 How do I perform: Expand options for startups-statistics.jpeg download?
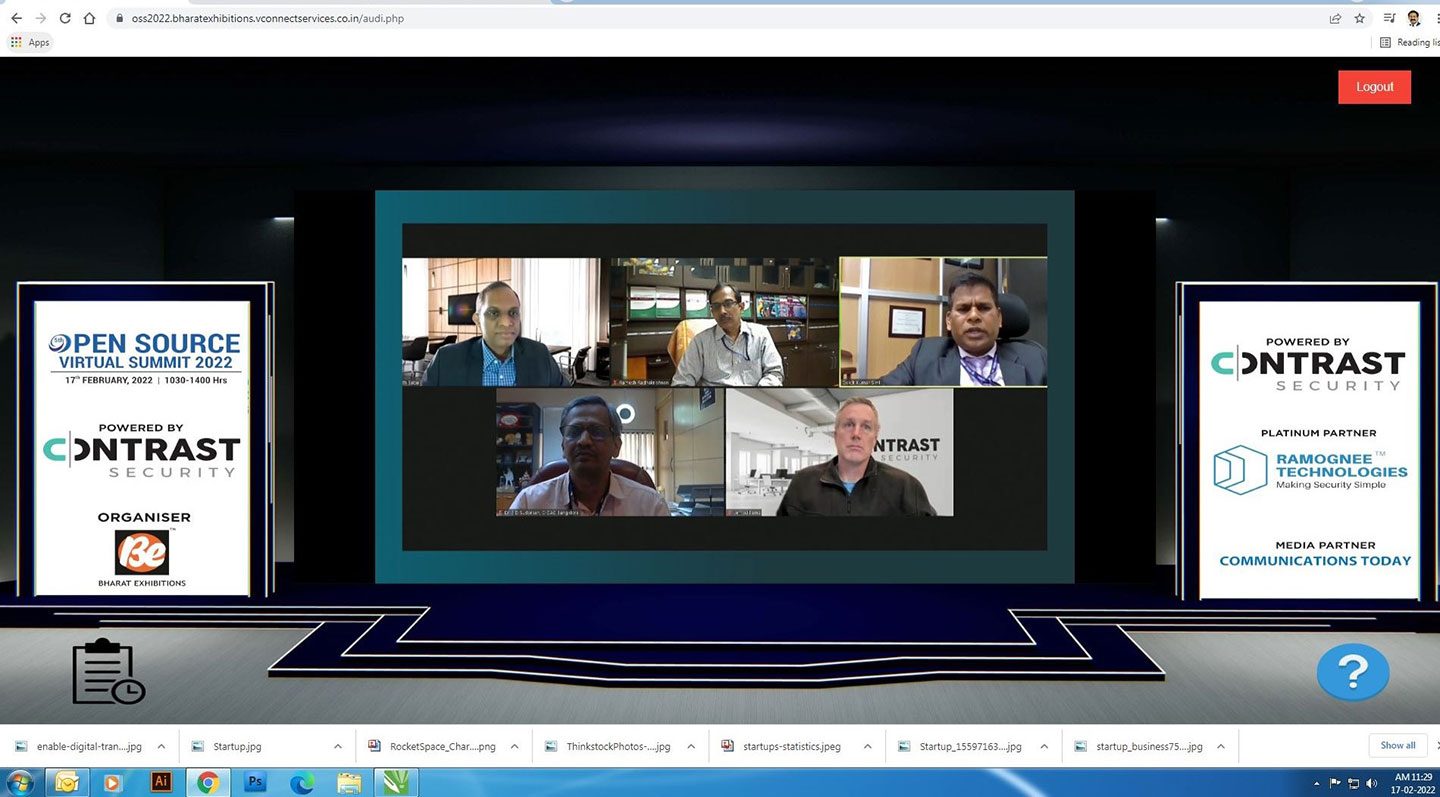coord(867,746)
